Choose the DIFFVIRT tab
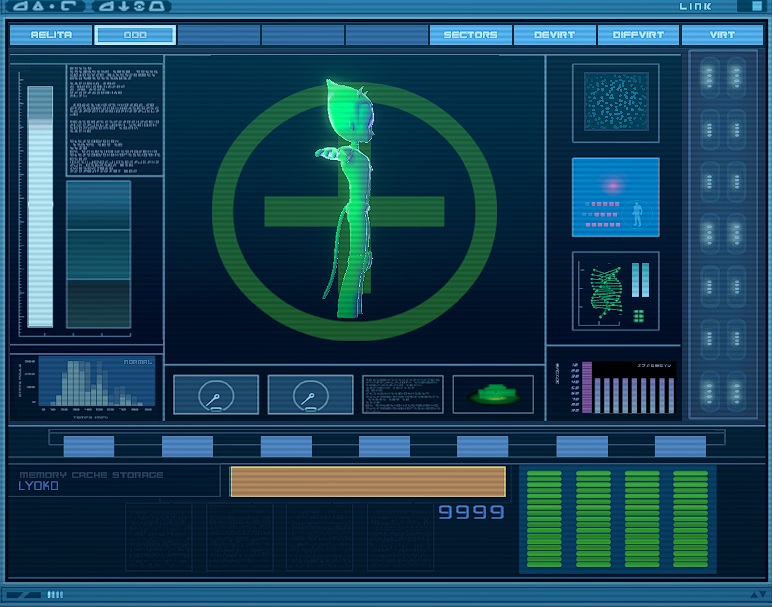Image resolution: width=772 pixels, height=607 pixels. (638, 35)
